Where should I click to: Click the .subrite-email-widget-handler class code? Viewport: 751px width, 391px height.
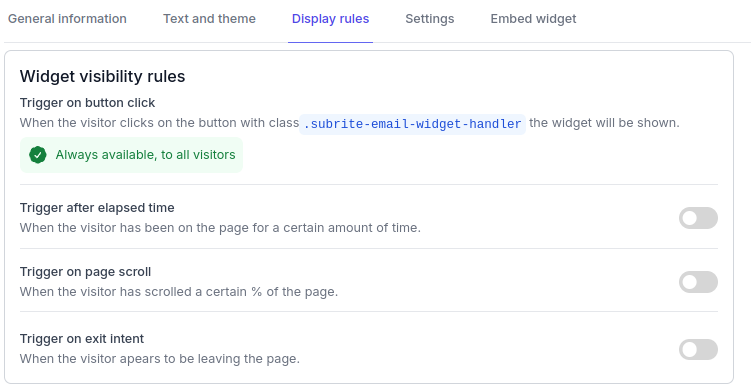click(412, 124)
